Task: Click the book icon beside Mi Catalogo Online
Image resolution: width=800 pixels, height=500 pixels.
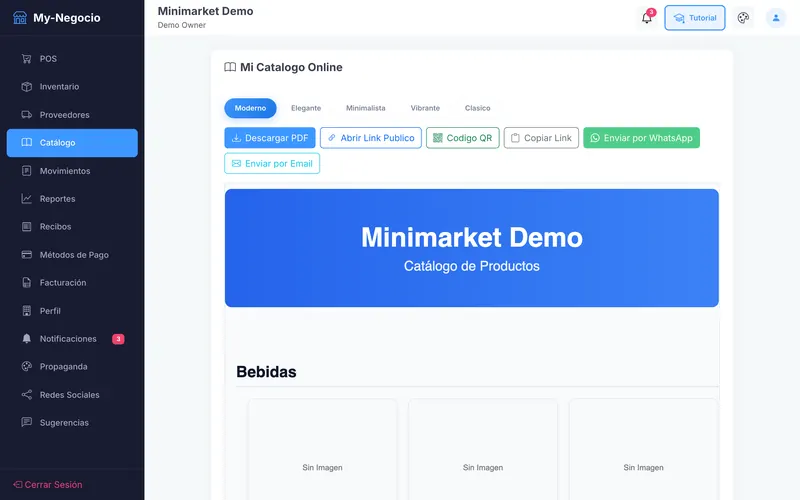Action: click(x=230, y=67)
